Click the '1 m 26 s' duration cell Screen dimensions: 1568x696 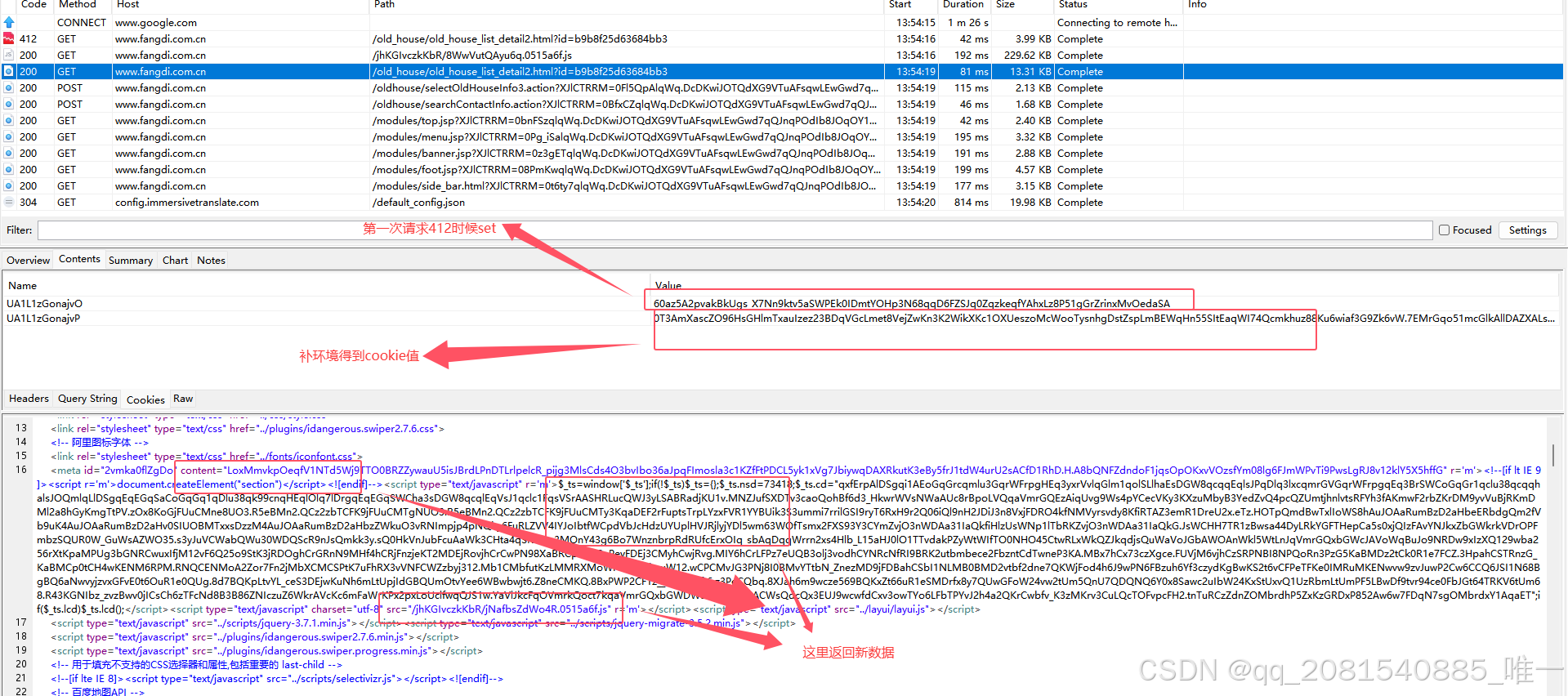pos(967,23)
